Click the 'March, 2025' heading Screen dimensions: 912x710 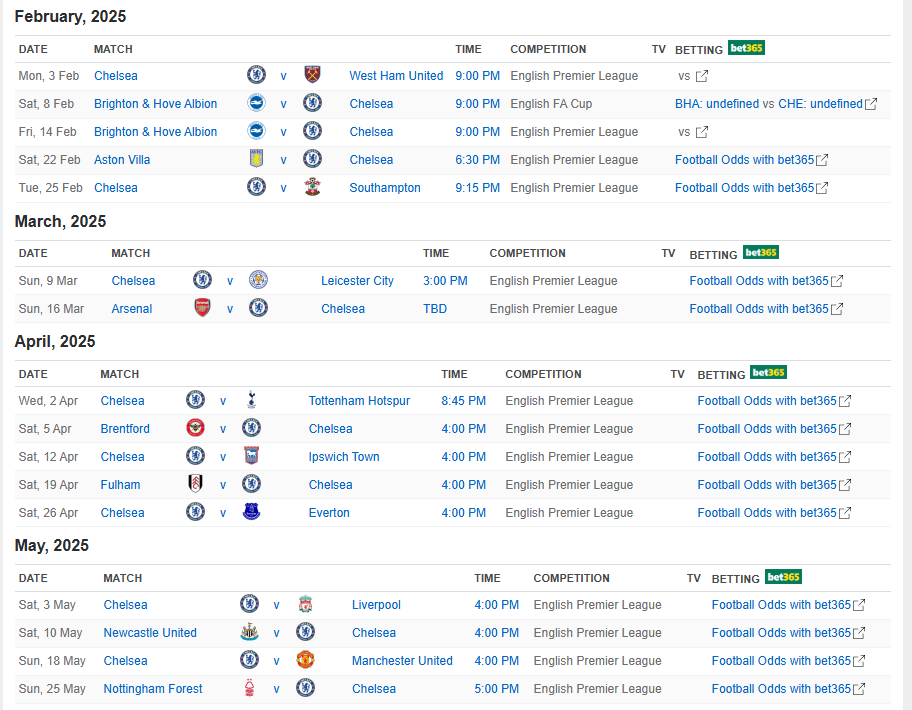coord(60,221)
